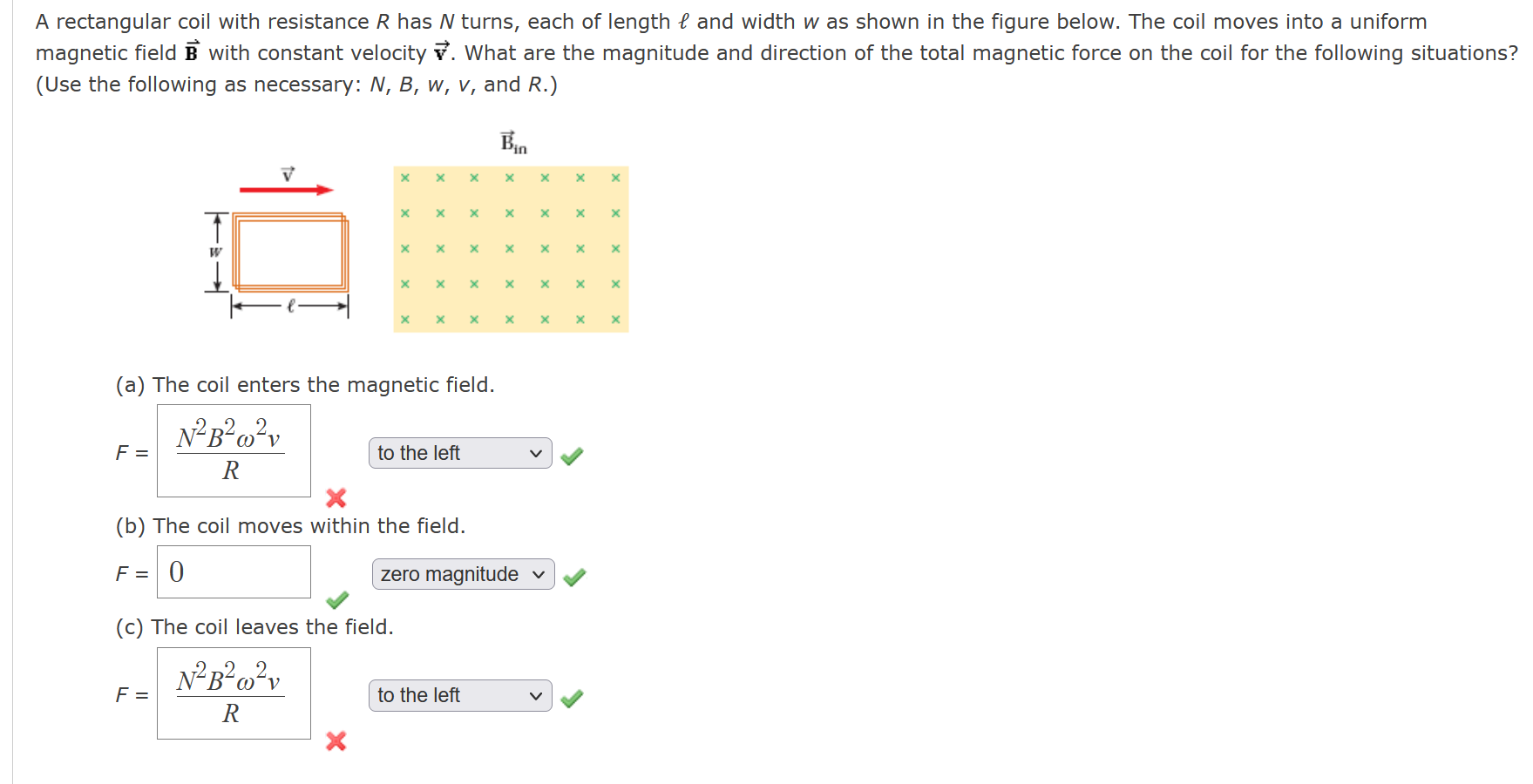Viewport: 1533px width, 784px height.
Task: Click the green checkmark beside zero magnitude dropdown
Action: click(575, 577)
